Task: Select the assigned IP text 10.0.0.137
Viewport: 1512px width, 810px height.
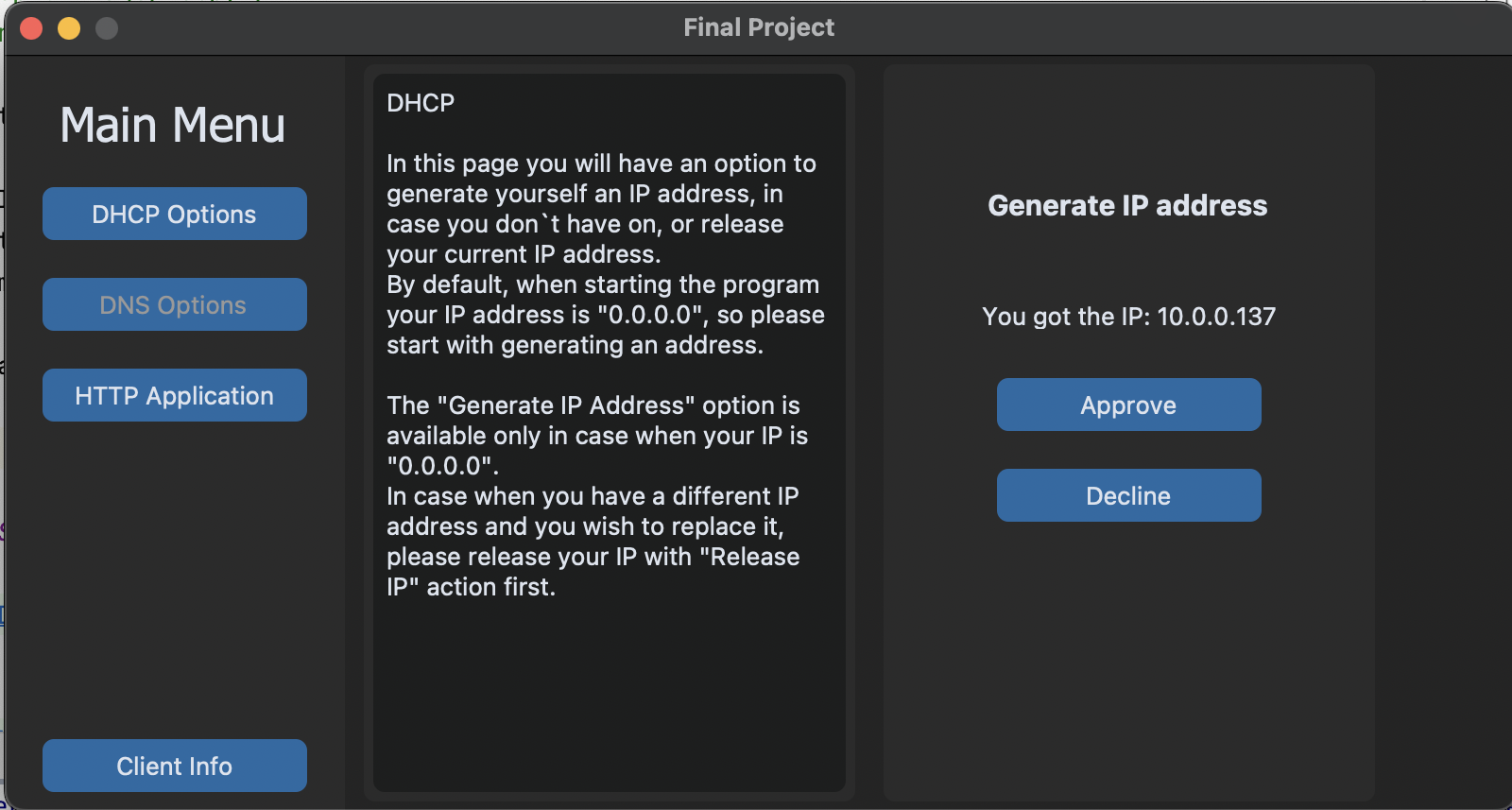Action: 1128,317
